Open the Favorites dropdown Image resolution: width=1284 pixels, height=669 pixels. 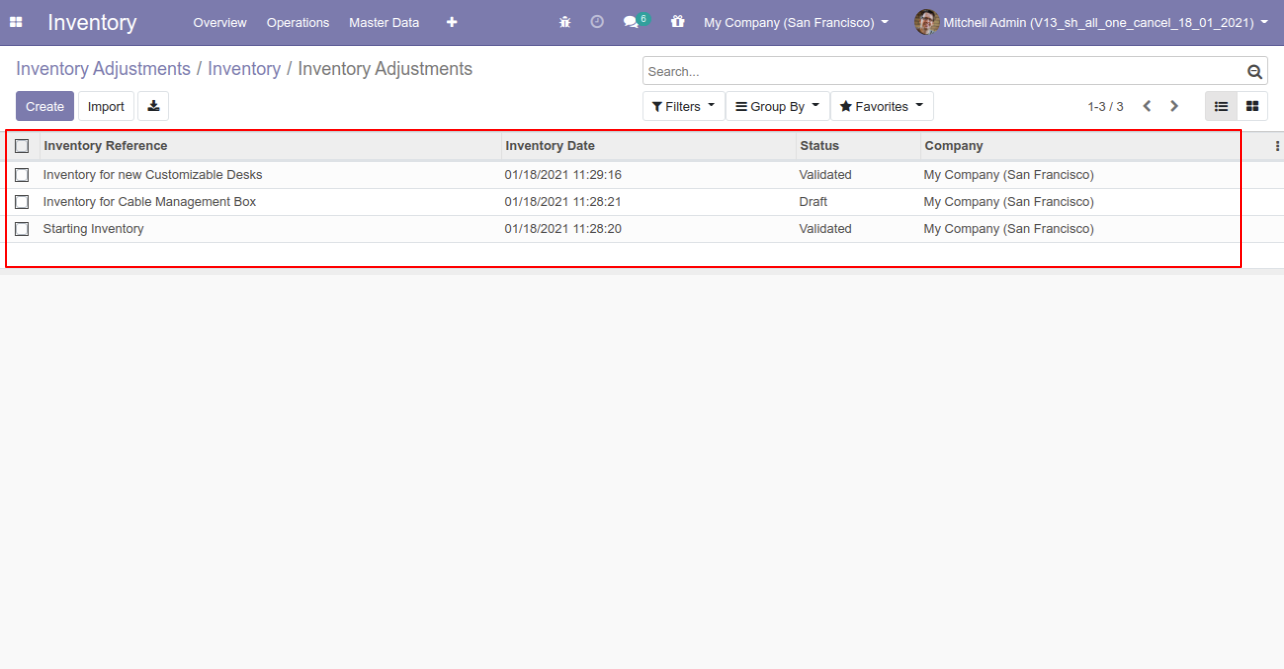point(882,106)
